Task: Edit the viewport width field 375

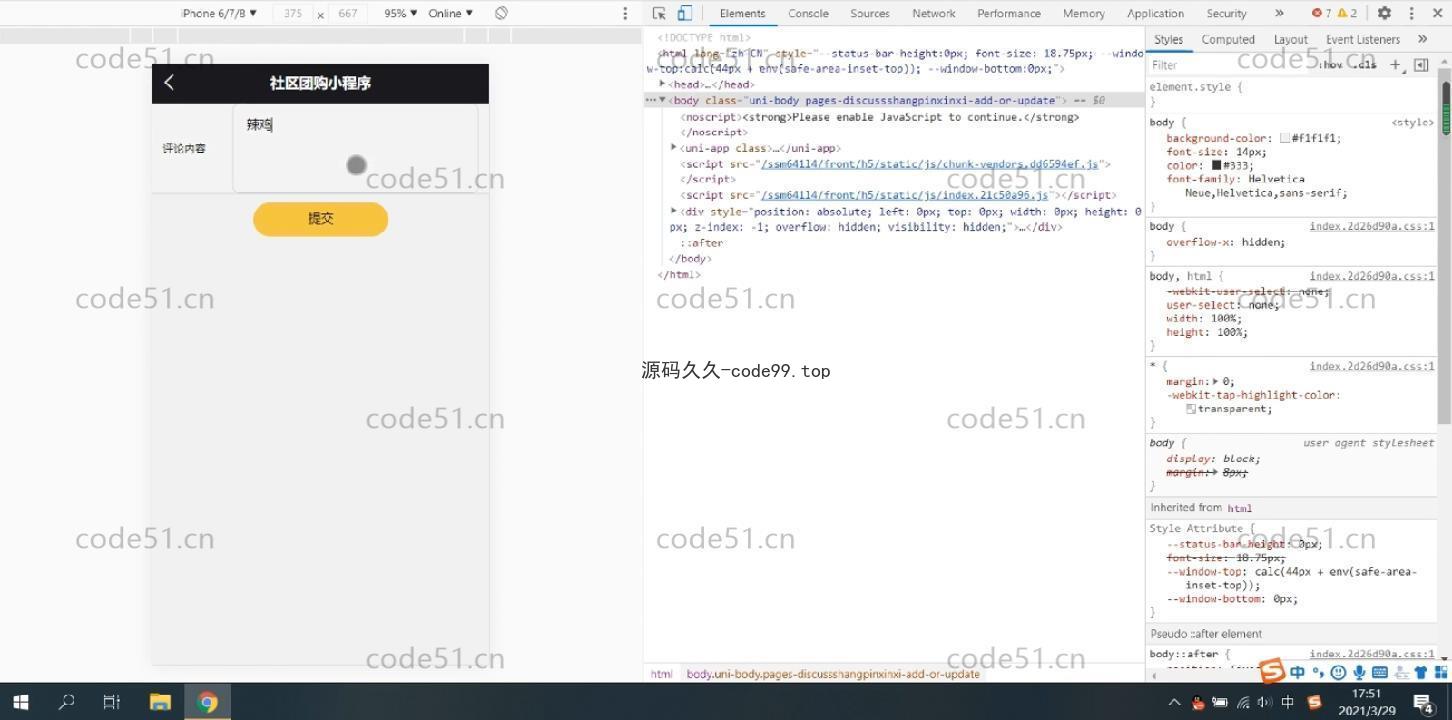Action: (293, 13)
